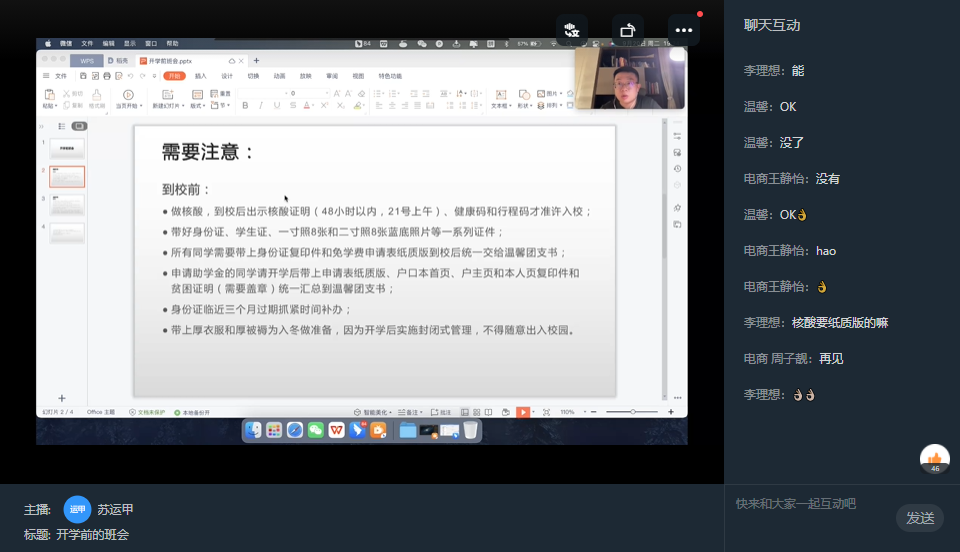Screen dimensions: 960x552
Task: Toggle superscript formatting
Action: tap(324, 105)
